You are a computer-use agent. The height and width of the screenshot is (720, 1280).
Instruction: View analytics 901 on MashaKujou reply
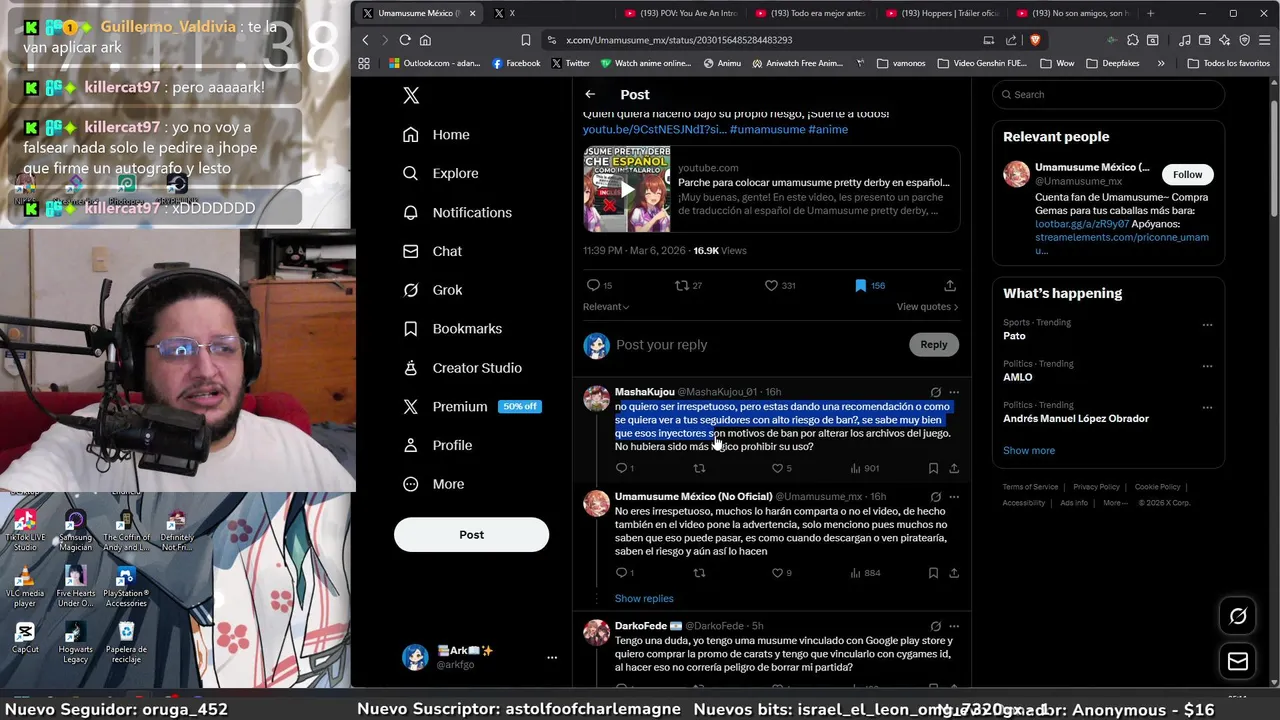pos(864,468)
